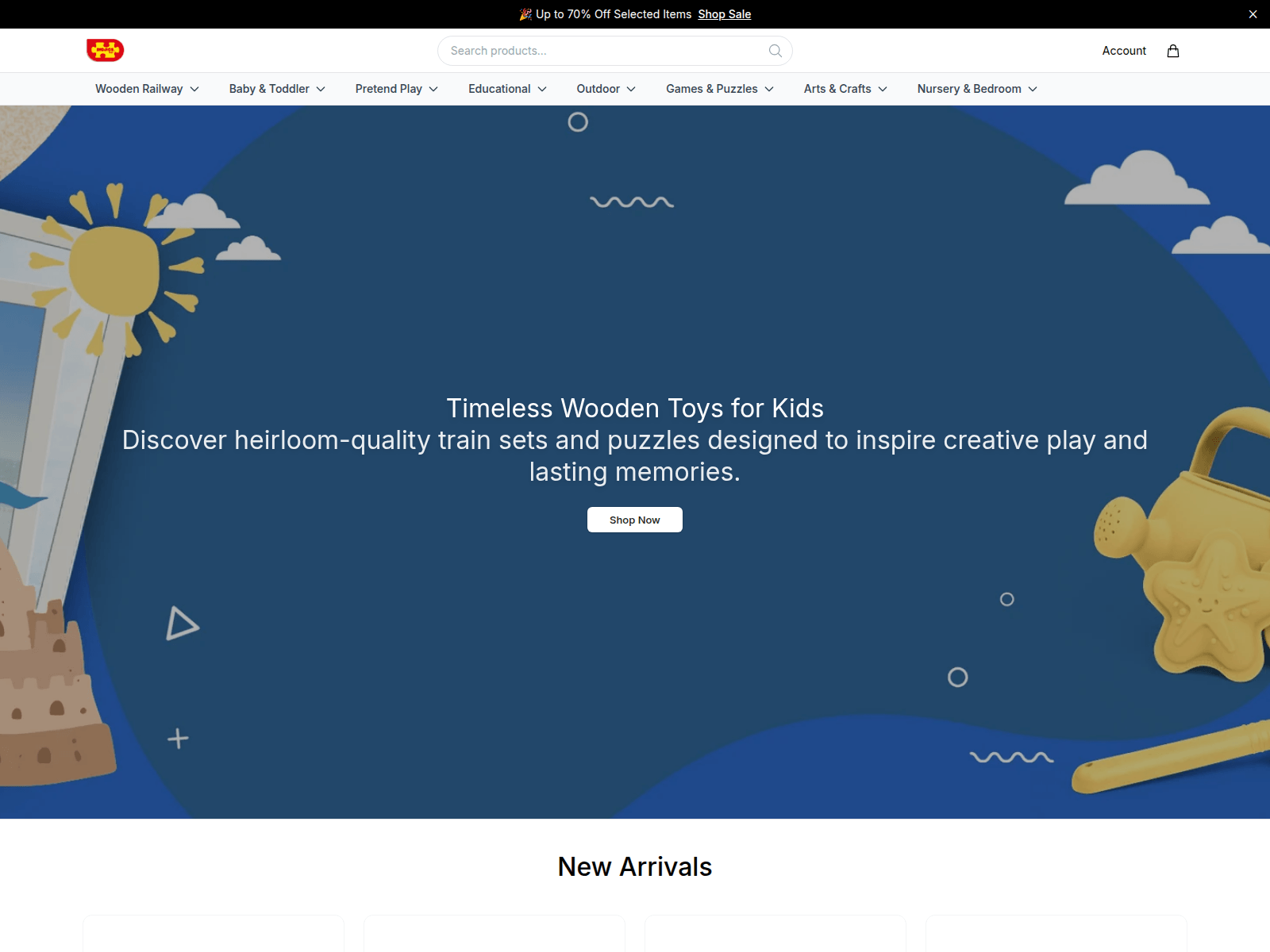Image resolution: width=1270 pixels, height=952 pixels.
Task: Click the Shop Now button
Action: [635, 520]
